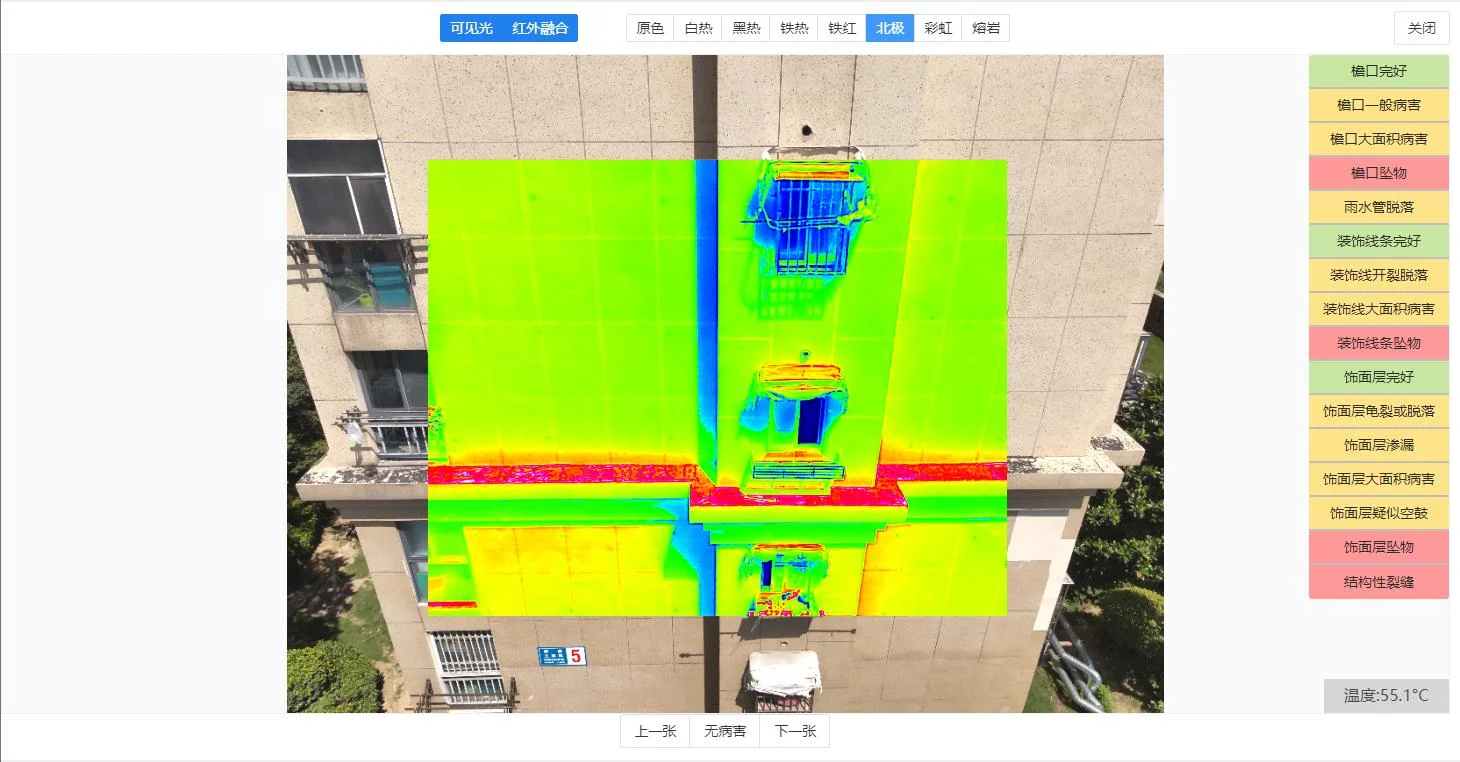Go to next image with 下一张

[x=795, y=731]
